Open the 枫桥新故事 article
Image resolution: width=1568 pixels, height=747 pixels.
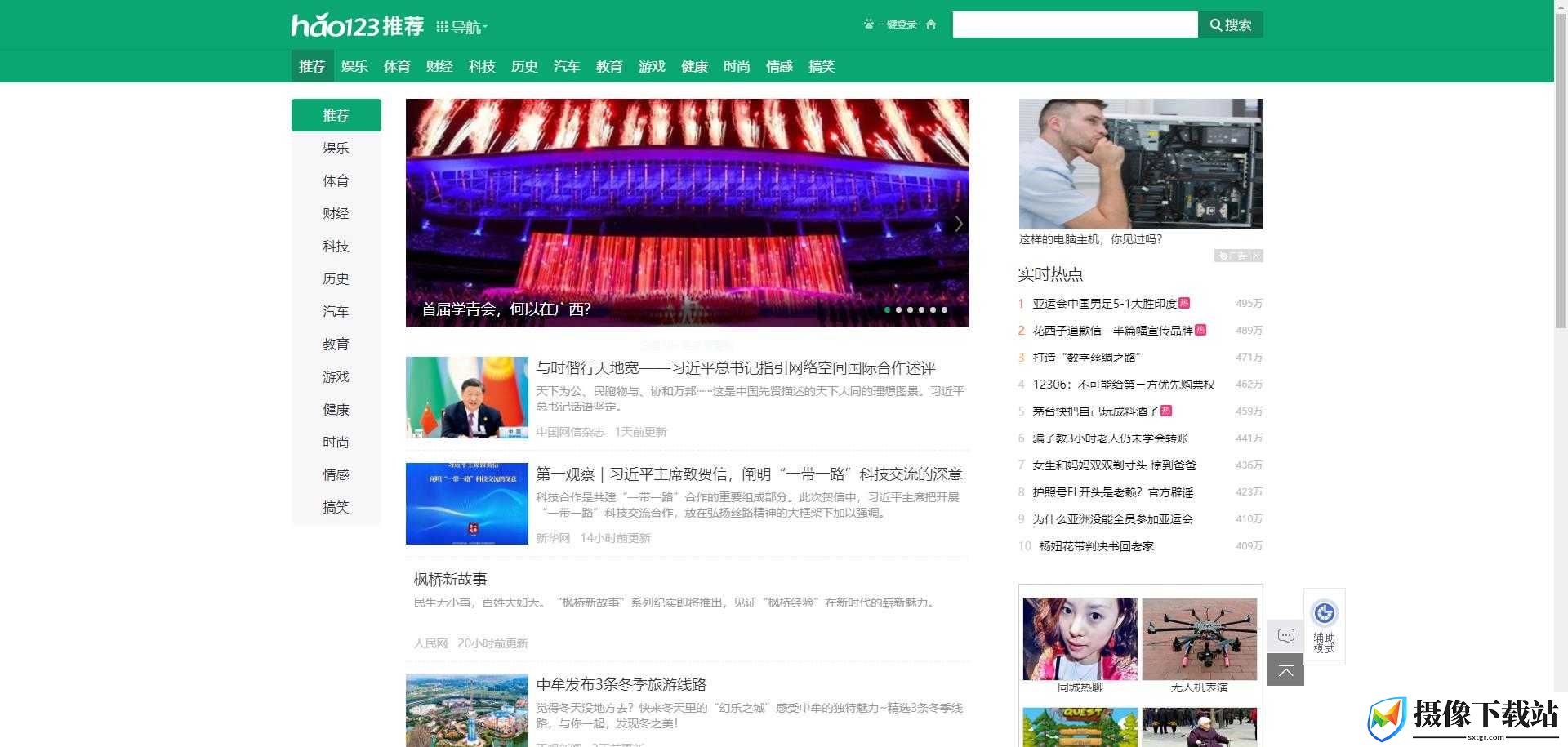[450, 580]
